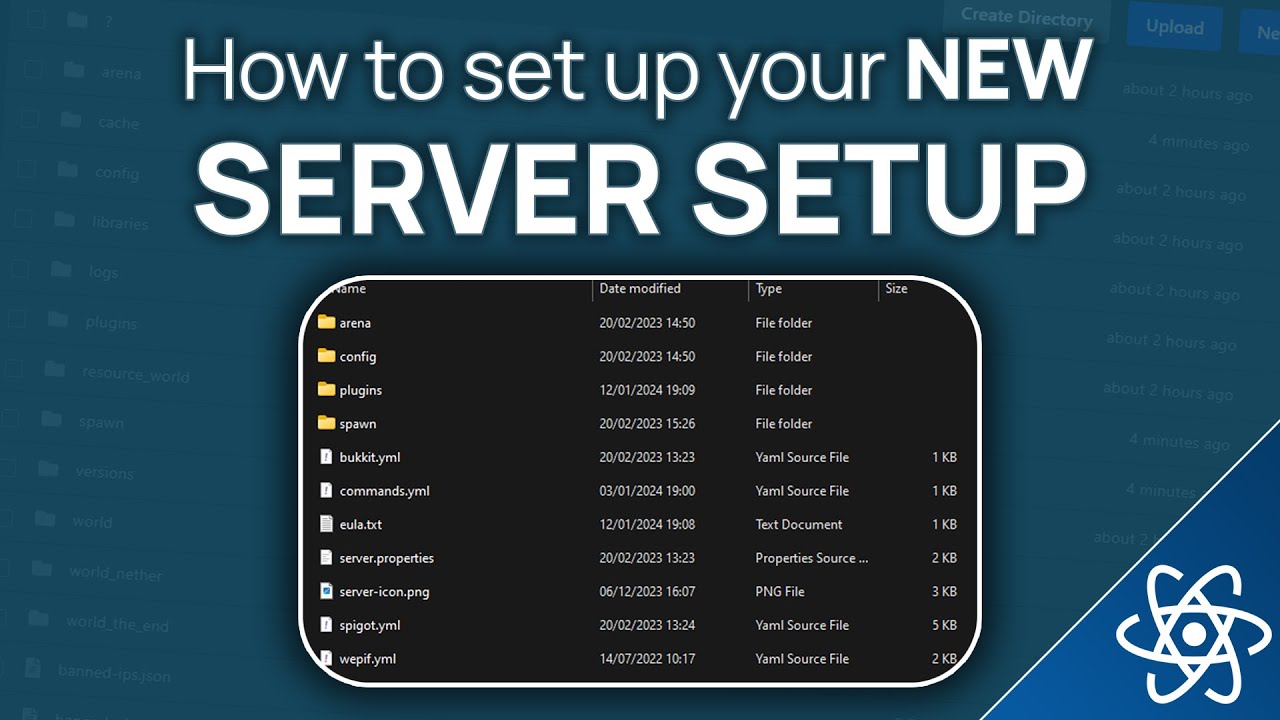Tick the checkbox beside libraries in the background panel

click(x=22, y=217)
